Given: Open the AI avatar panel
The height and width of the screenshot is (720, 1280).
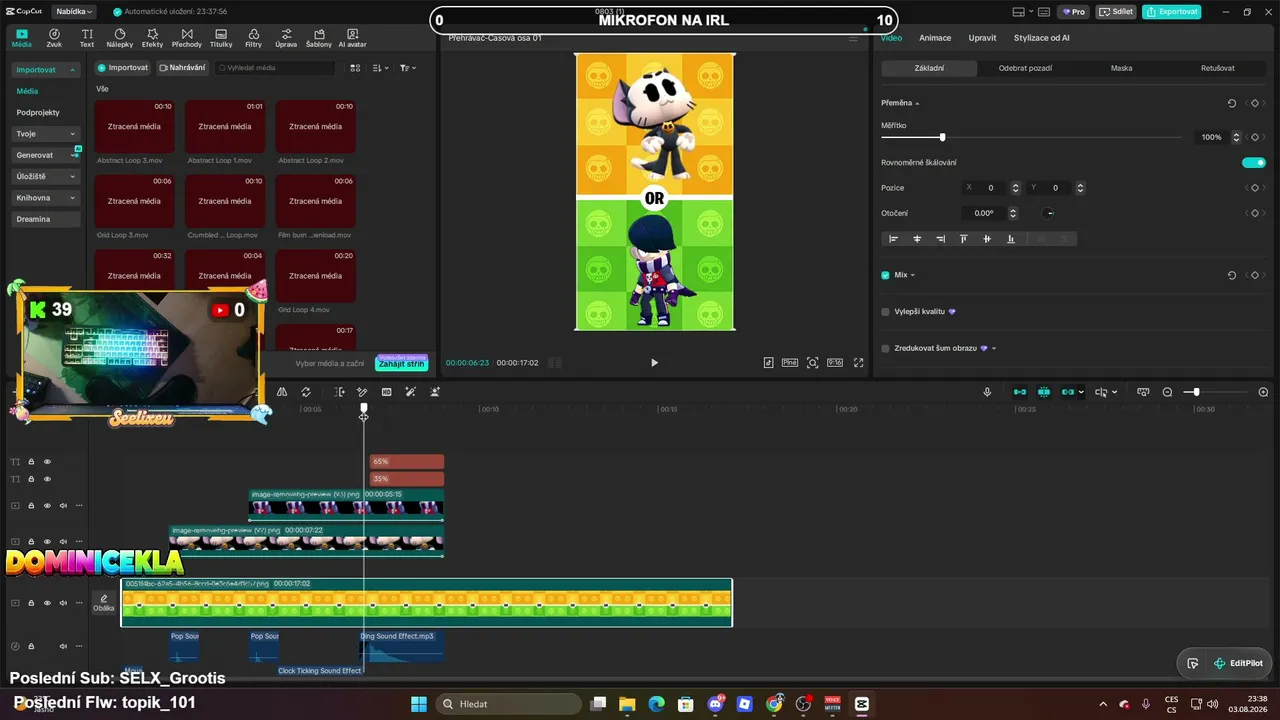Looking at the screenshot, I should tap(353, 38).
